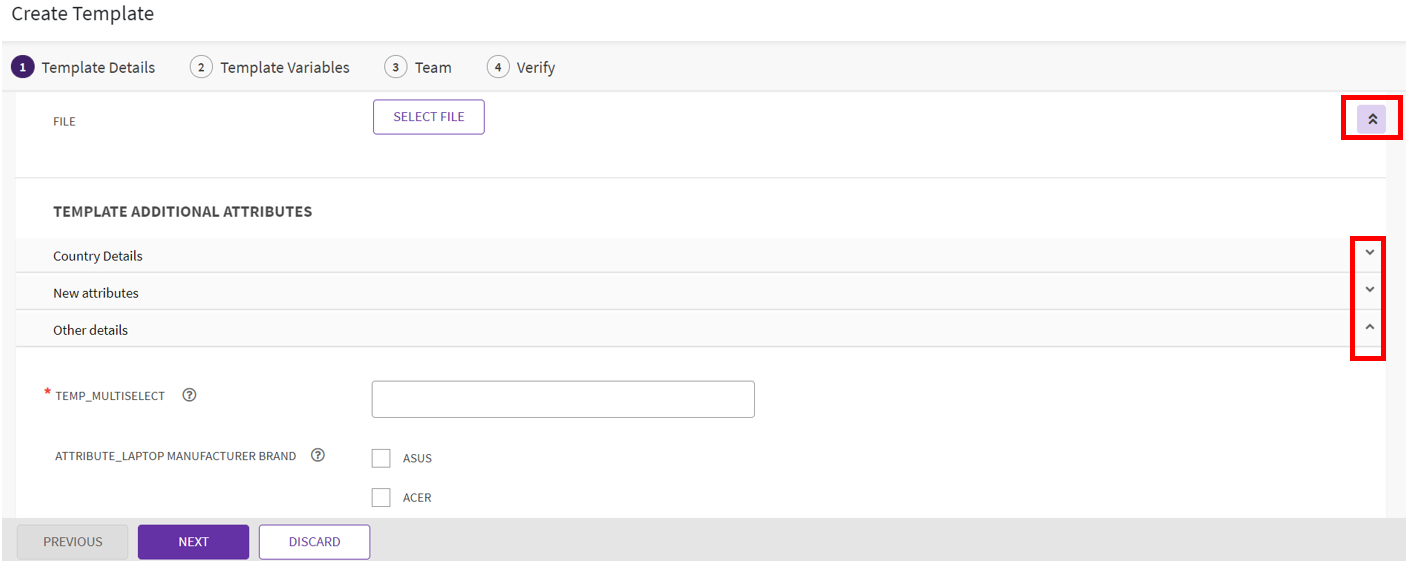
Task: Click step 2 circle icon
Action: 201,67
